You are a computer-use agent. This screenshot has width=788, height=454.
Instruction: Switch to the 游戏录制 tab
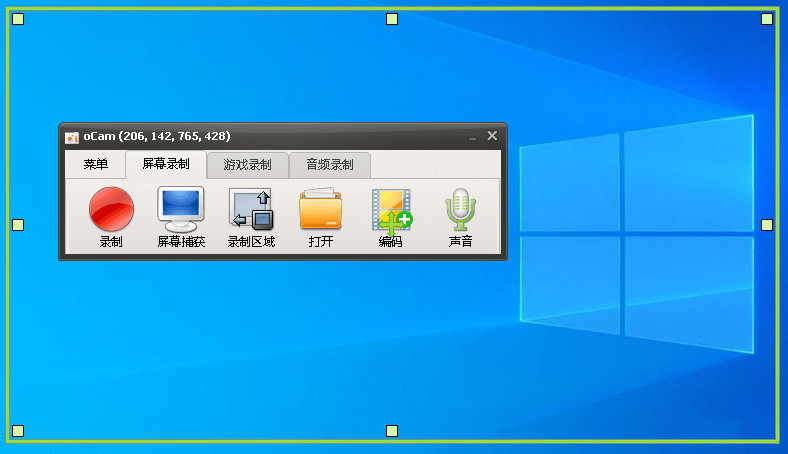pyautogui.click(x=247, y=165)
